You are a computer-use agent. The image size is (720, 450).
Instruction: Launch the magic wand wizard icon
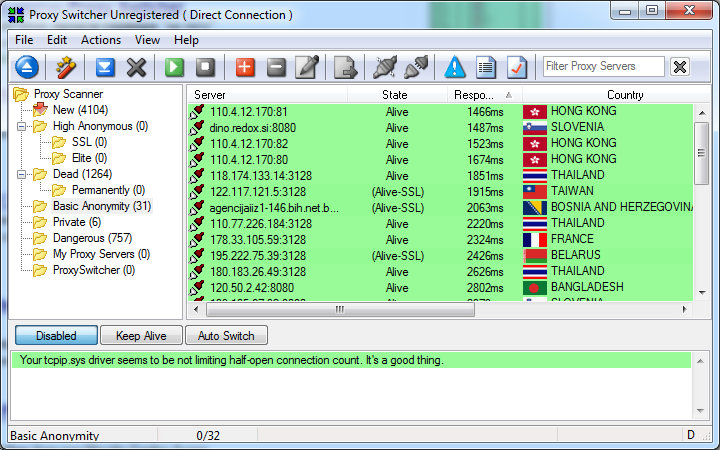coord(66,67)
